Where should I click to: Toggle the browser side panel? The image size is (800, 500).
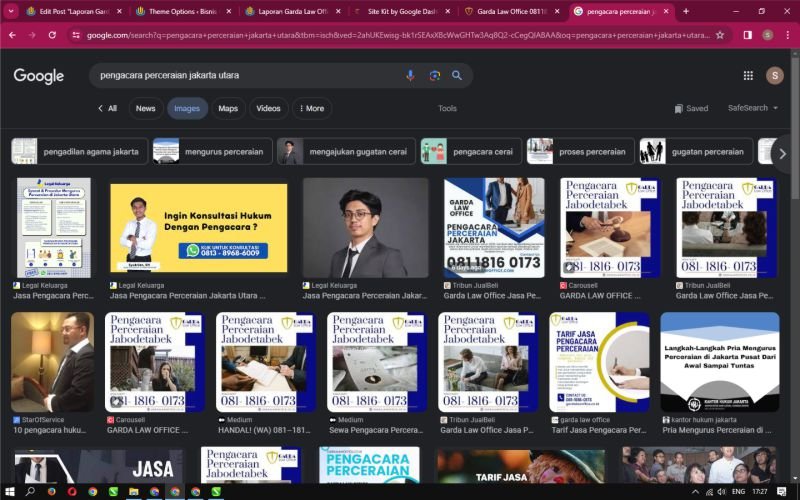pyautogui.click(x=747, y=35)
